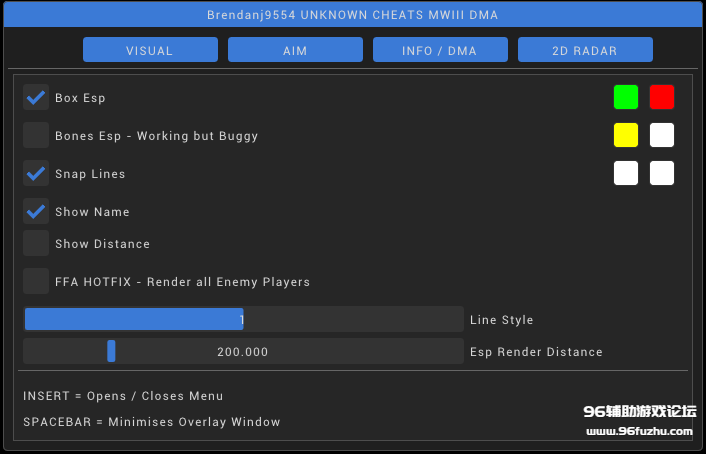The height and width of the screenshot is (454, 706).
Task: Click the www.96fuzhu.com watermark link
Action: (638, 432)
